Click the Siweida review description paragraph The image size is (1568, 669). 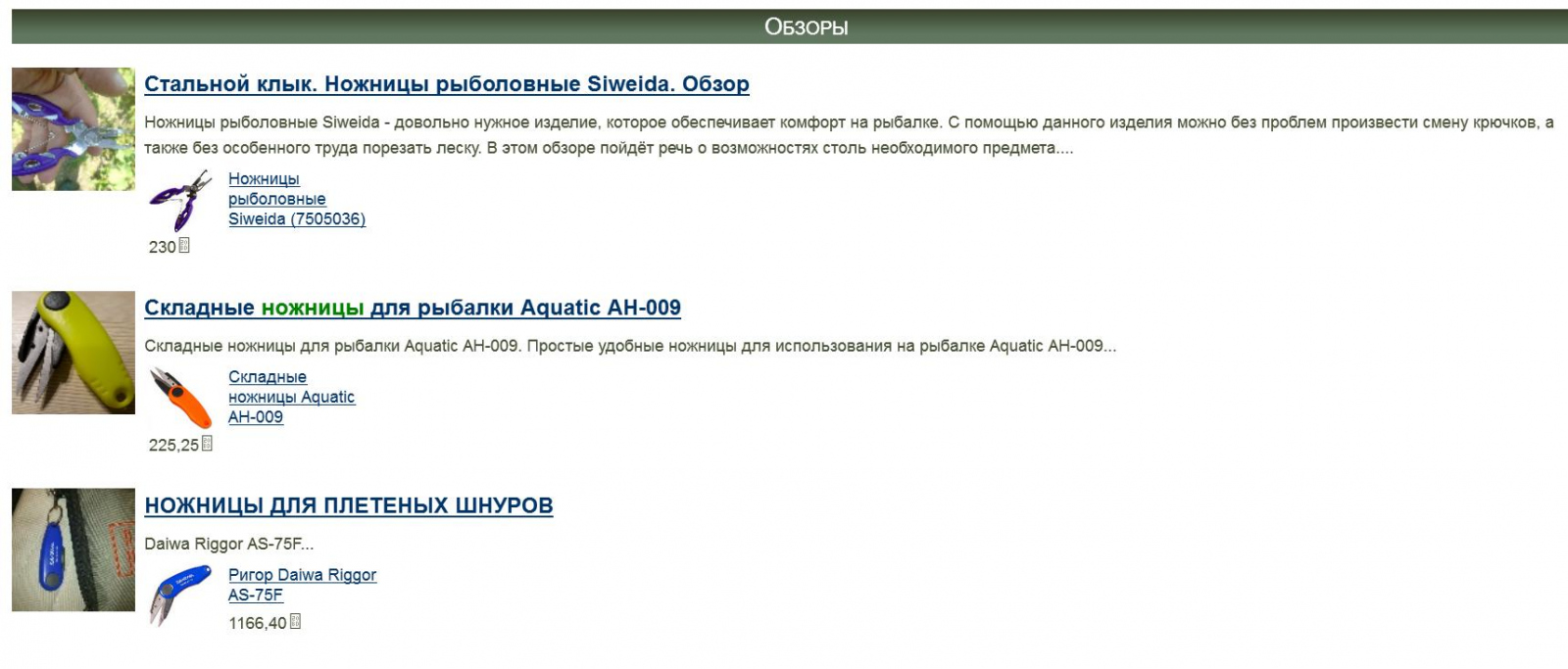click(x=849, y=135)
